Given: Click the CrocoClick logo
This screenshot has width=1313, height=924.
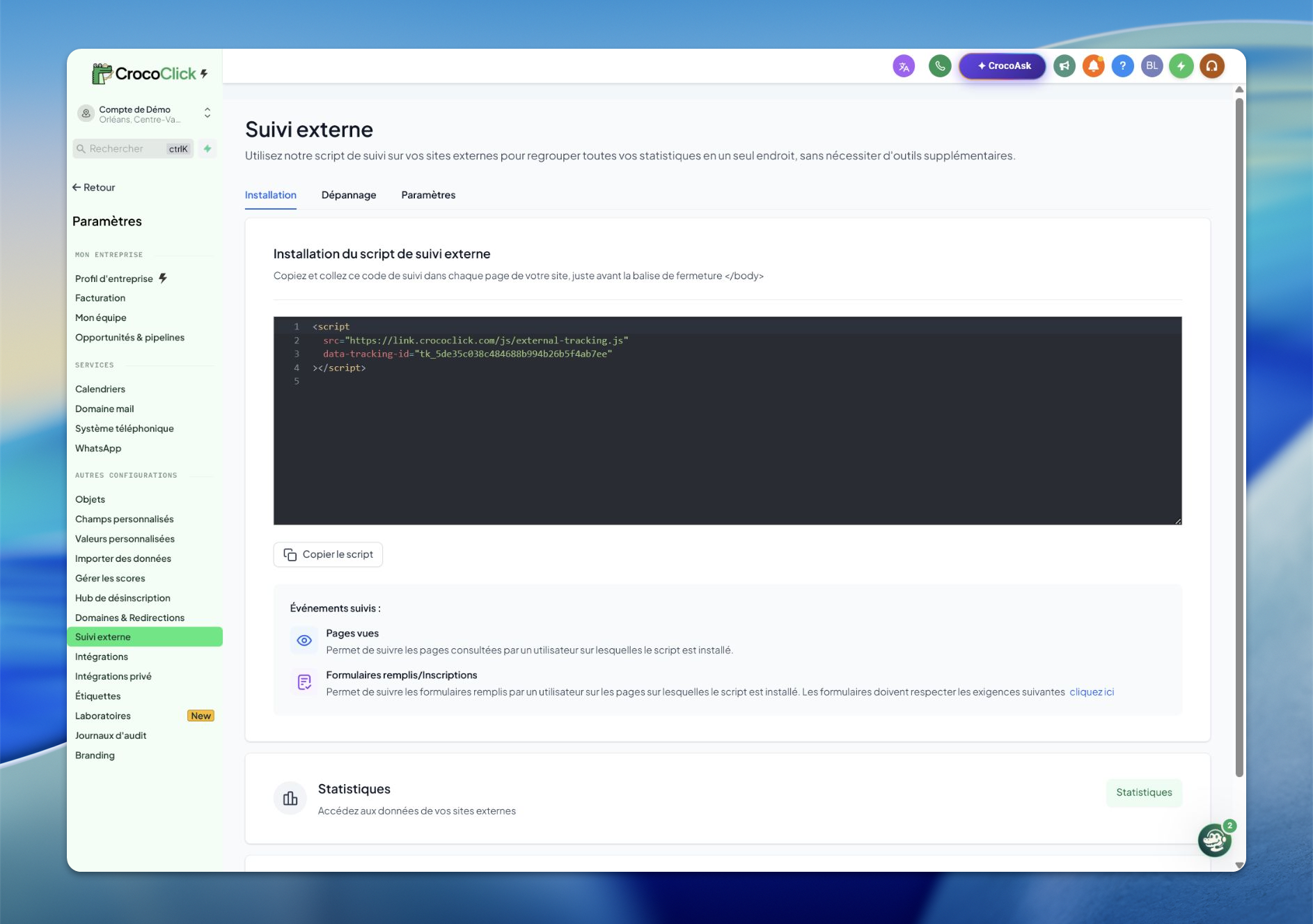Looking at the screenshot, I should click(x=144, y=73).
